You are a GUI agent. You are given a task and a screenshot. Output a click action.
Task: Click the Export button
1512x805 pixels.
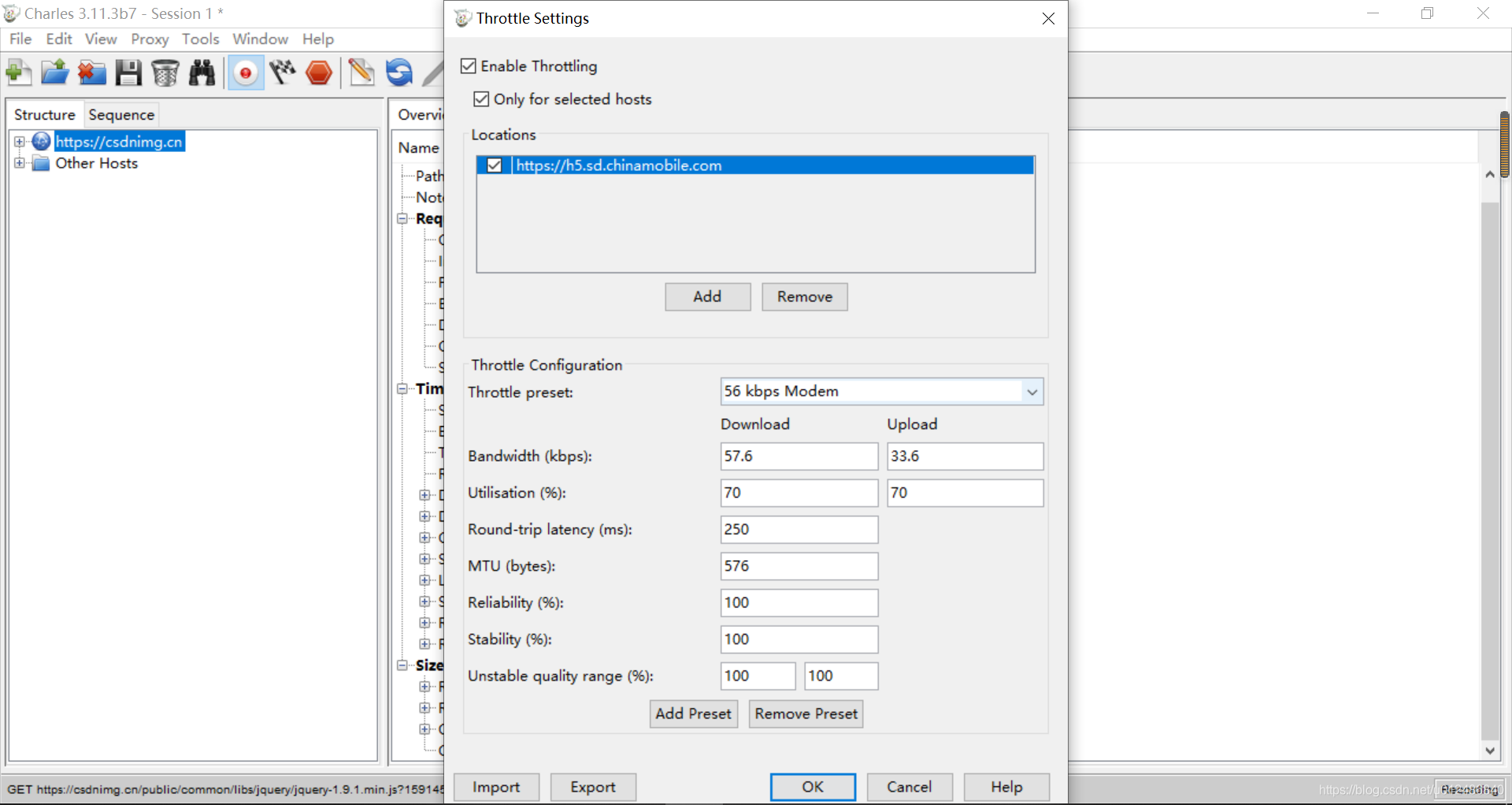pyautogui.click(x=593, y=787)
